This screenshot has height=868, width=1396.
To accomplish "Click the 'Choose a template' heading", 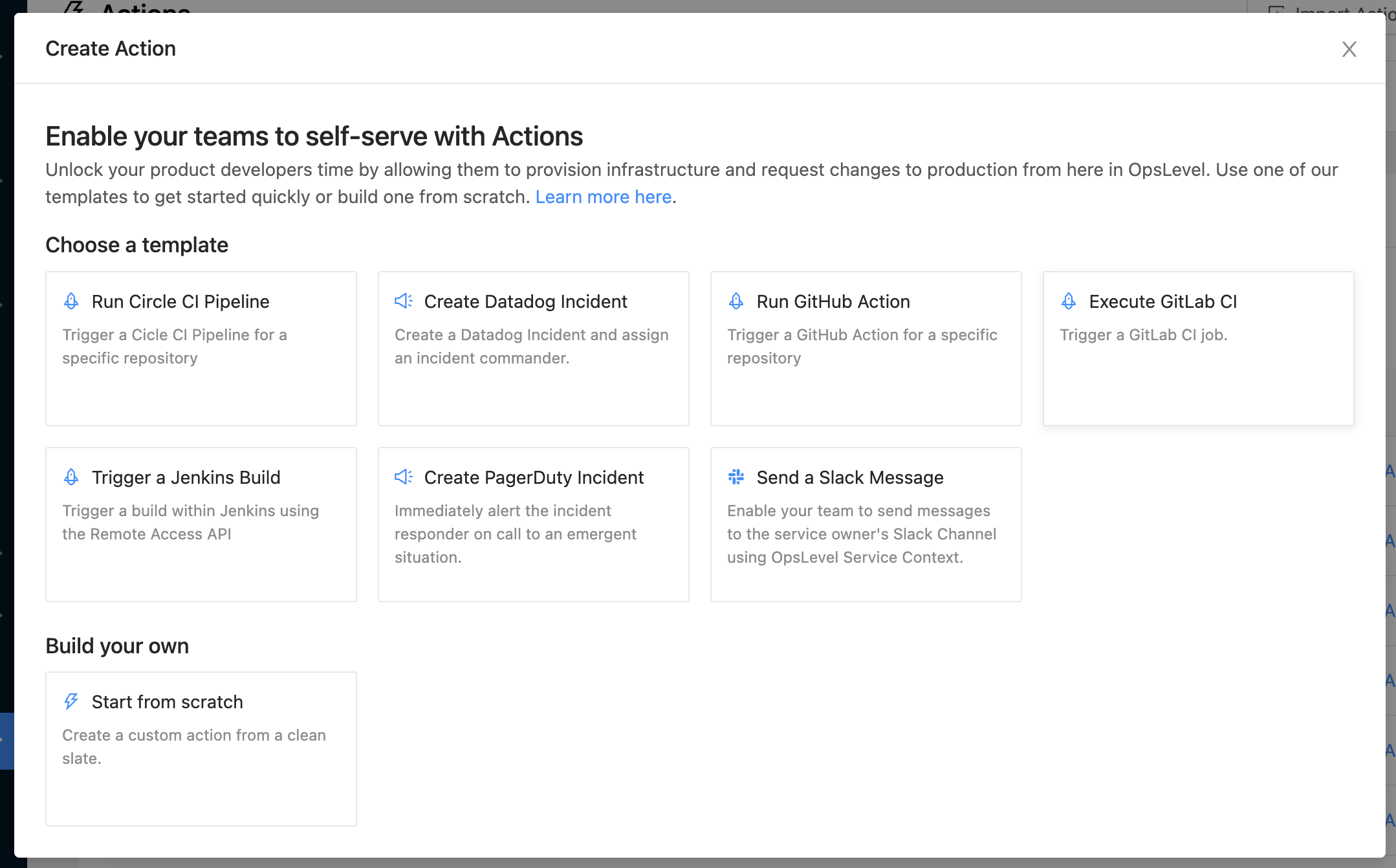I will (x=136, y=245).
